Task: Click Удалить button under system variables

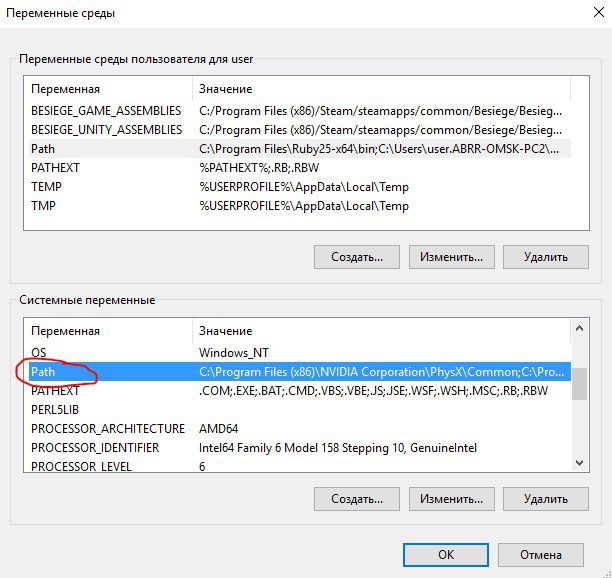Action: (x=546, y=499)
